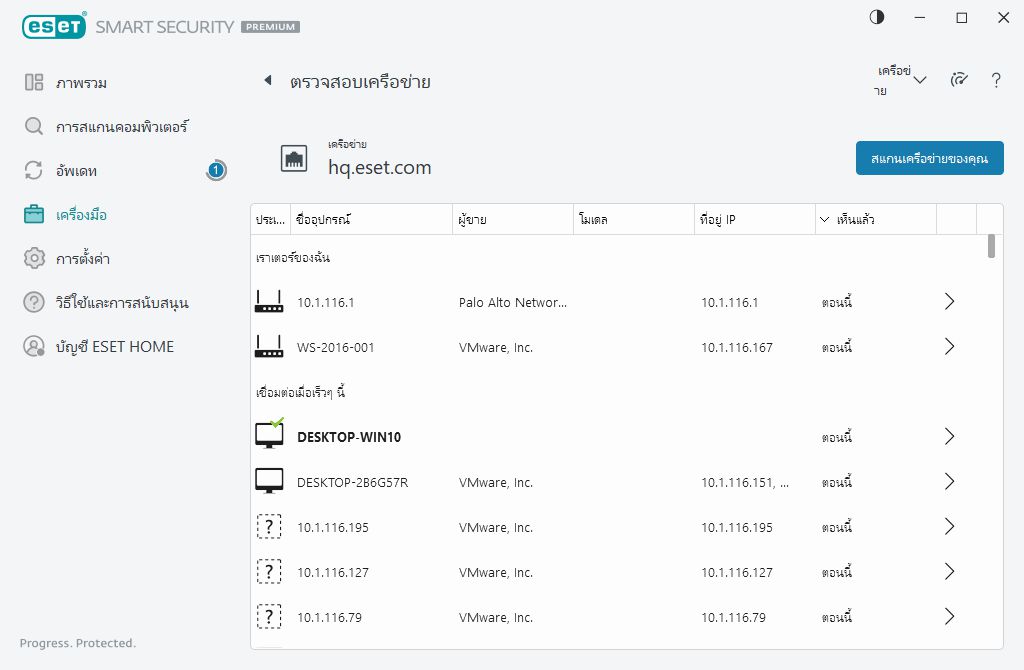Click the network sonar view icon
This screenshot has width=1024, height=670.
960,81
